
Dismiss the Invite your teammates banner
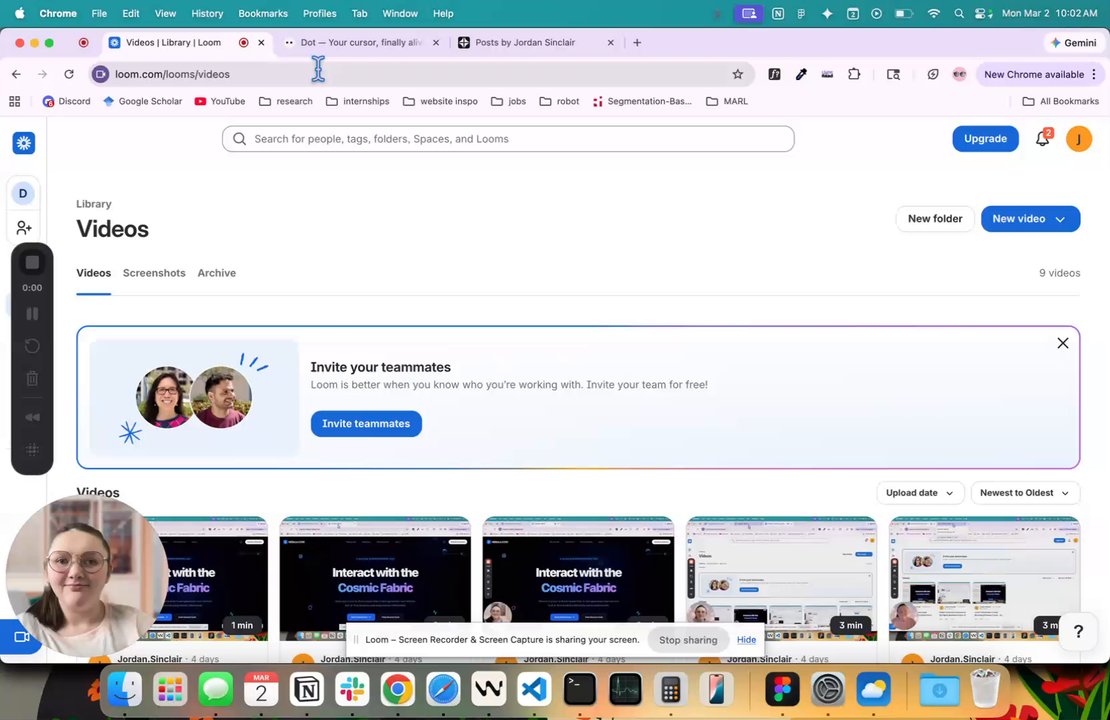click(x=1063, y=343)
